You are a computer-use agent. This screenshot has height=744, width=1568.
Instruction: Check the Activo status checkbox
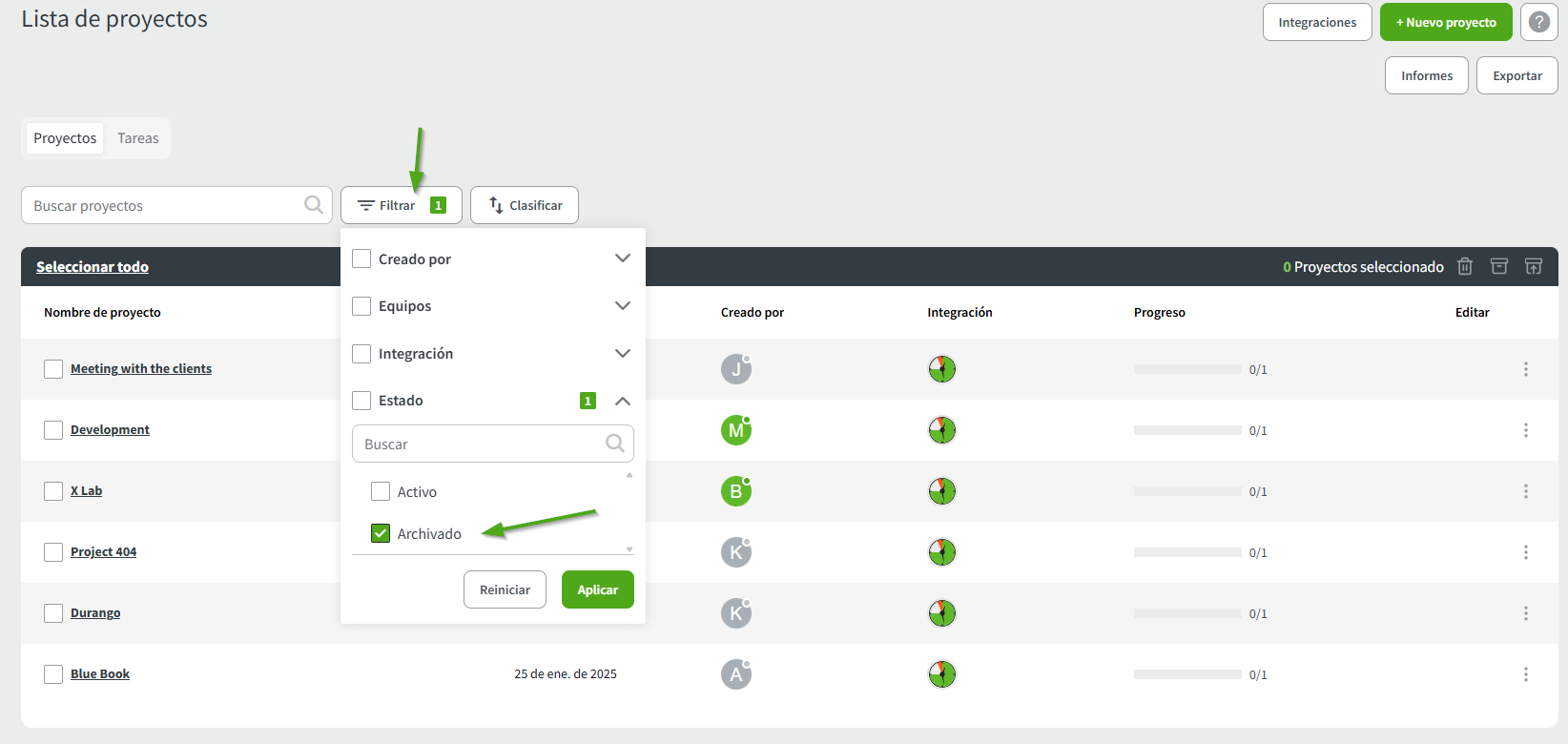point(381,491)
